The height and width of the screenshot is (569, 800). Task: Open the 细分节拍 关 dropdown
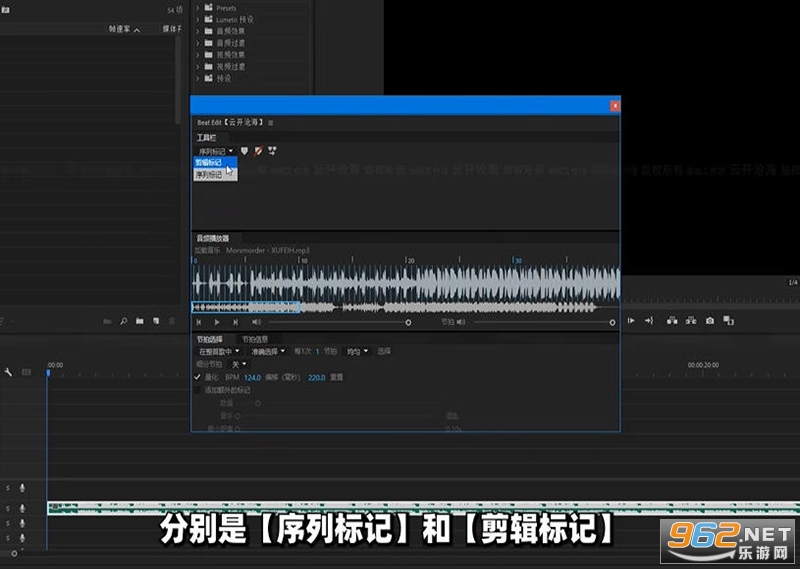(x=239, y=364)
